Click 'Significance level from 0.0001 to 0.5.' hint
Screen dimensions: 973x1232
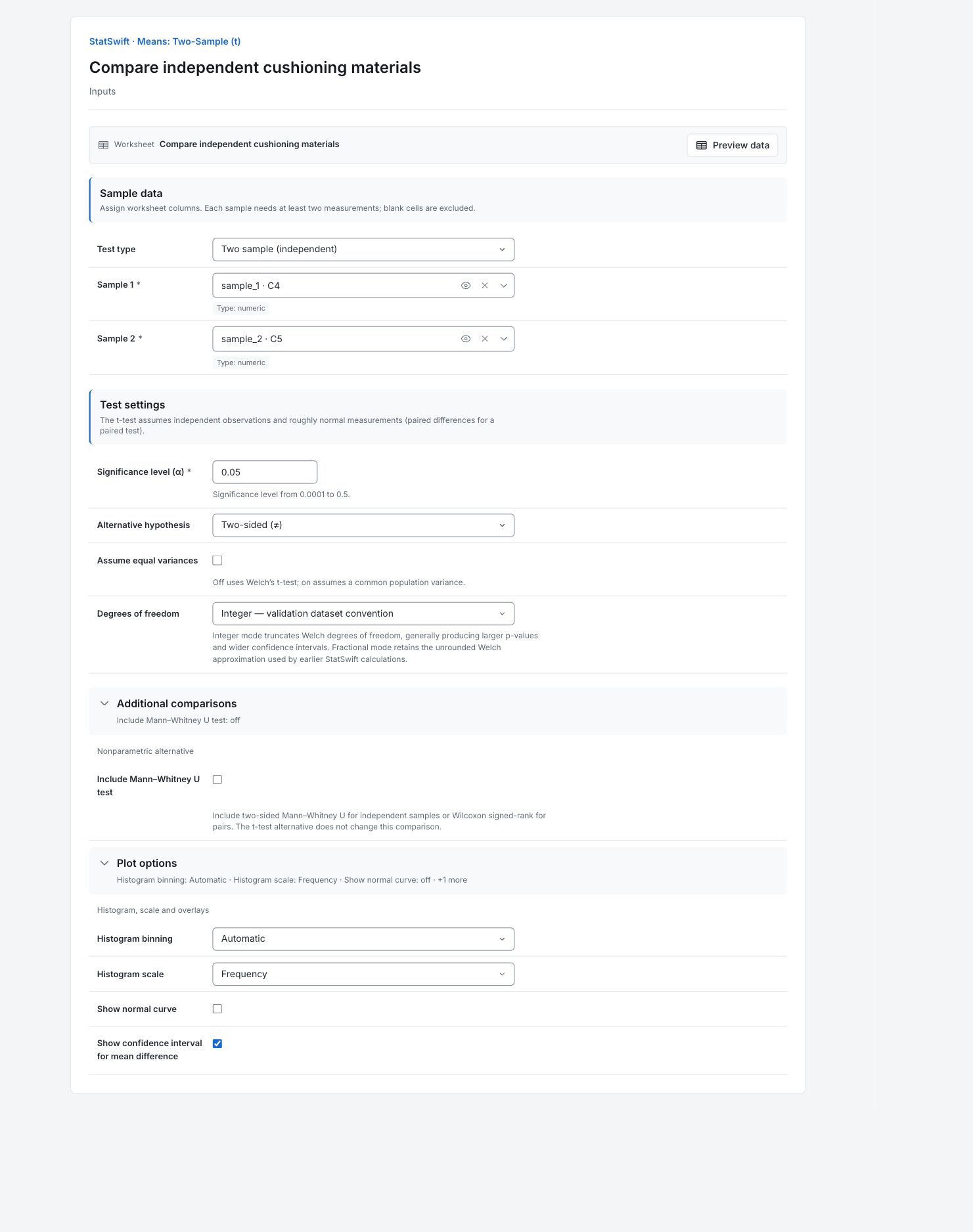point(281,495)
